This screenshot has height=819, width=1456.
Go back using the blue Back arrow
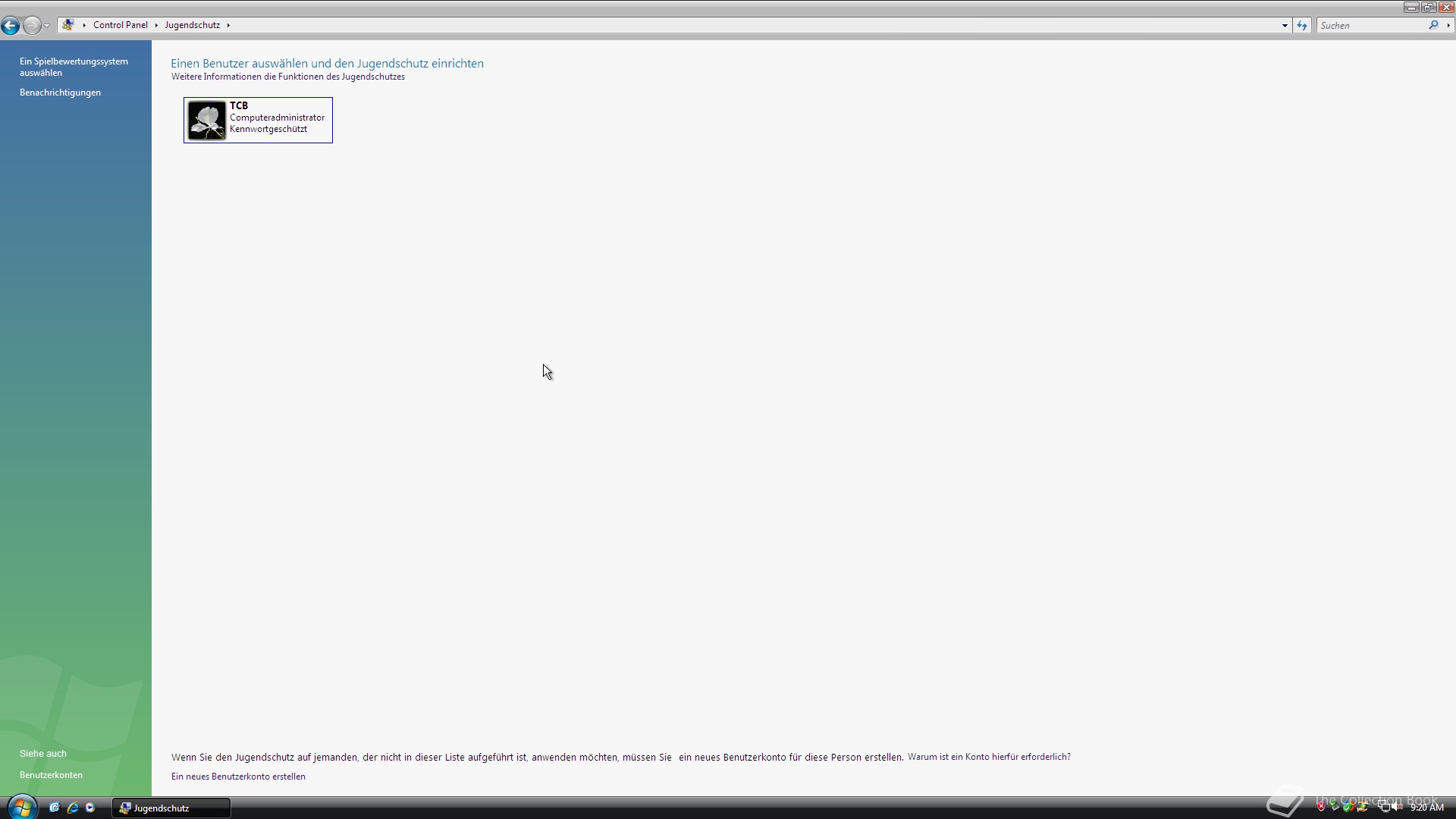pyautogui.click(x=10, y=25)
